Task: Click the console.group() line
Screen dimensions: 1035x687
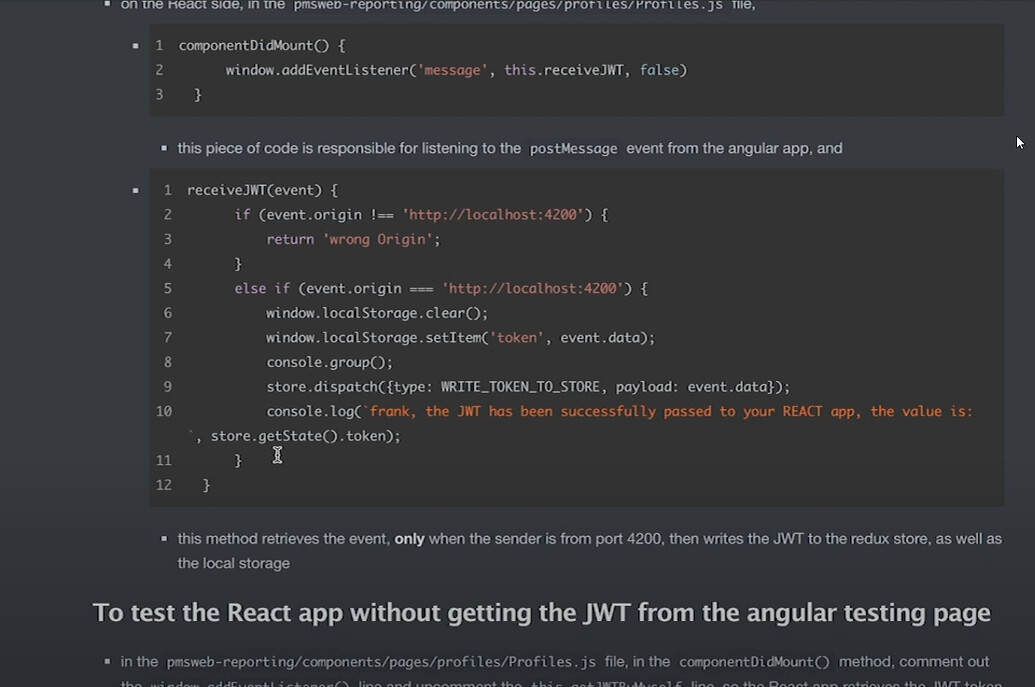Action: pyautogui.click(x=329, y=362)
